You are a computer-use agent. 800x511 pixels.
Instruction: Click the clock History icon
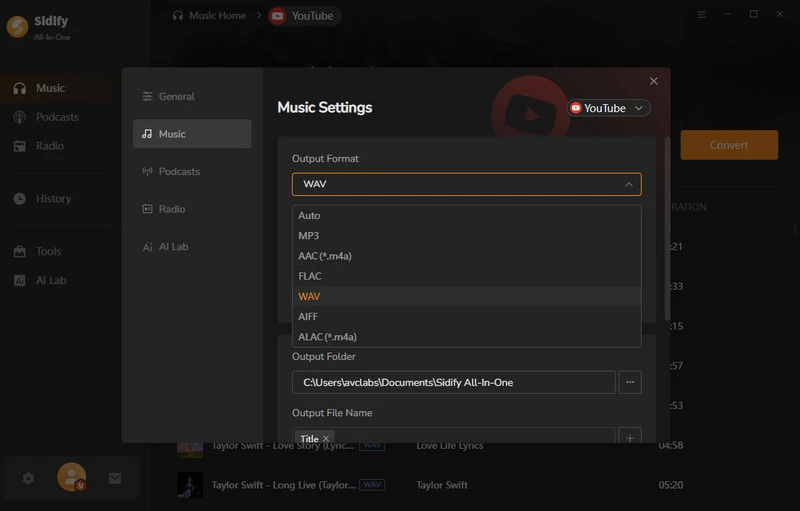(19, 199)
